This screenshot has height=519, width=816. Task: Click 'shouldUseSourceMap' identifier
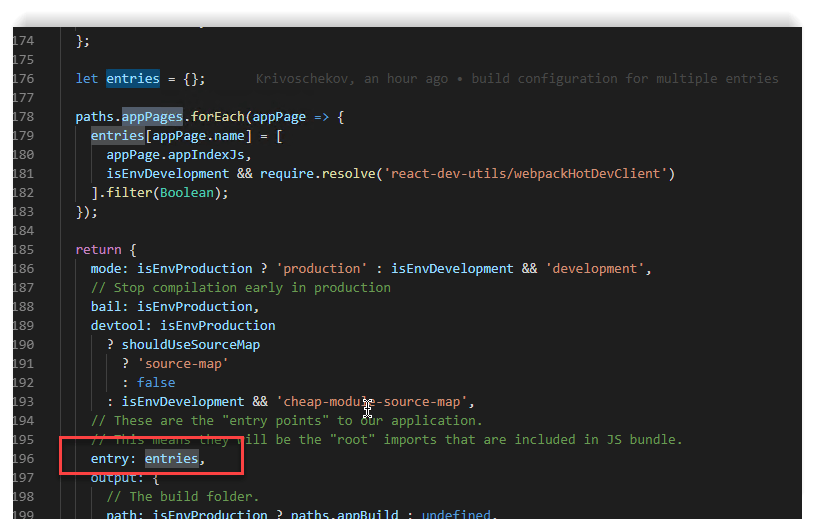click(x=190, y=345)
